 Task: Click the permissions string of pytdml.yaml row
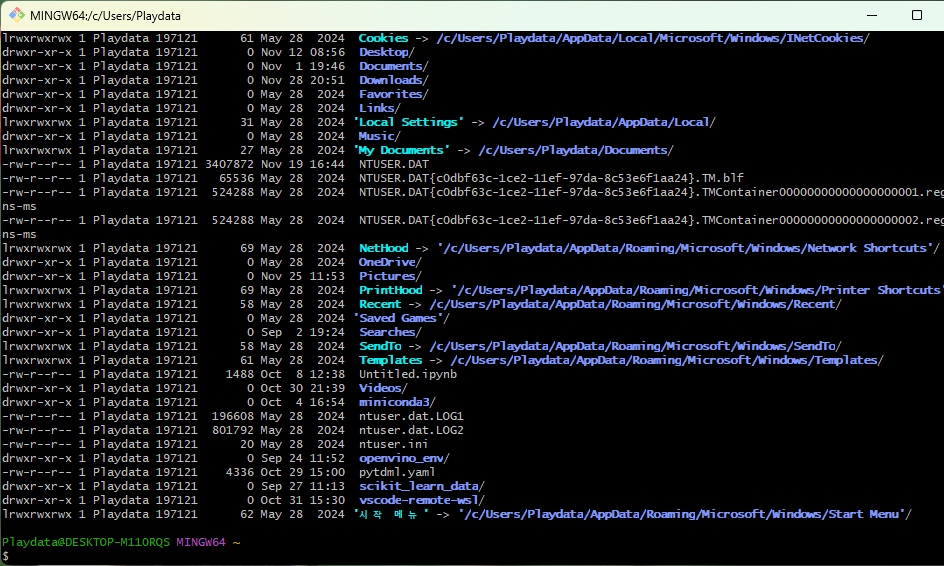click(37, 472)
